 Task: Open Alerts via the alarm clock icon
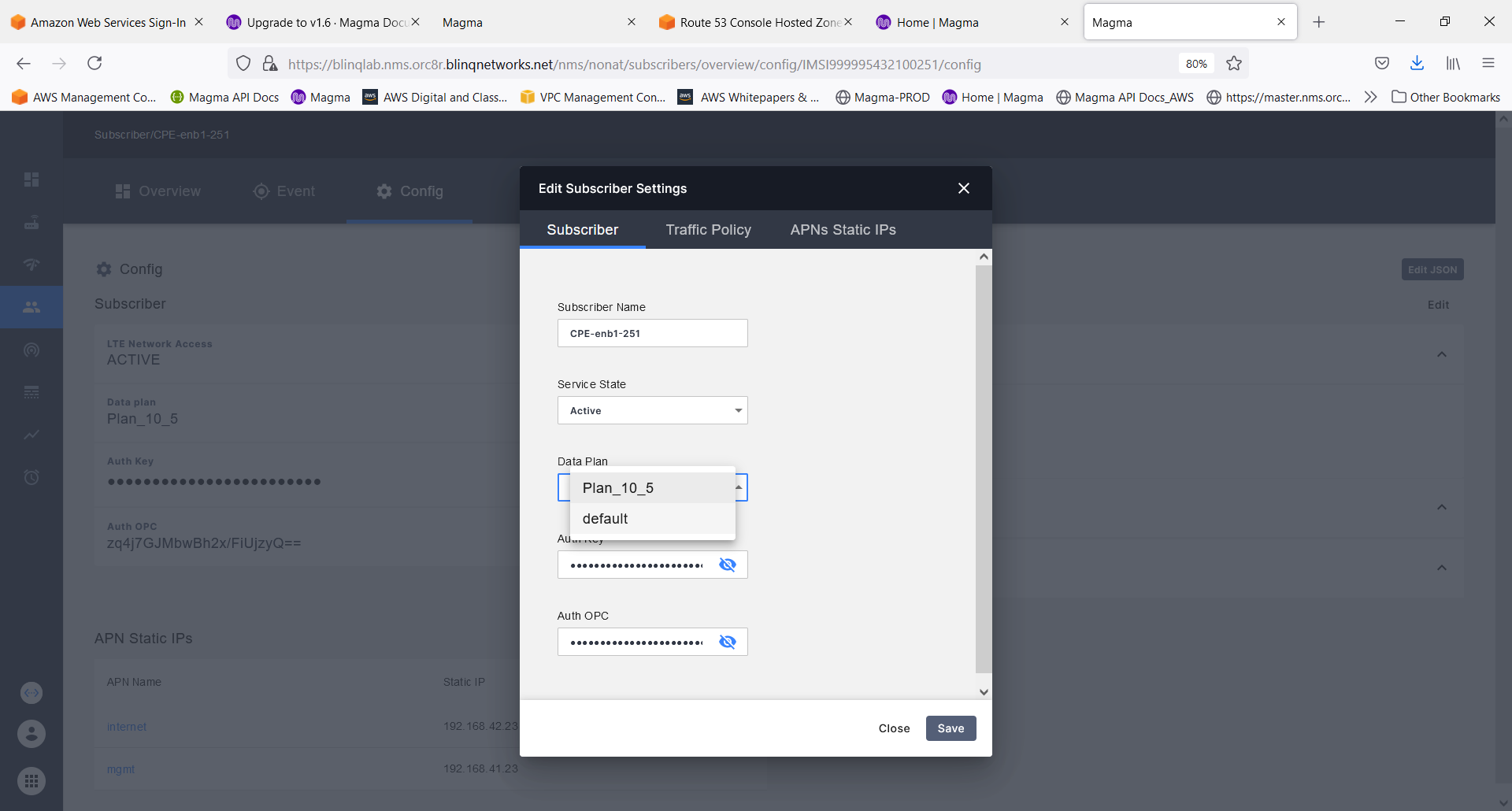coord(31,477)
